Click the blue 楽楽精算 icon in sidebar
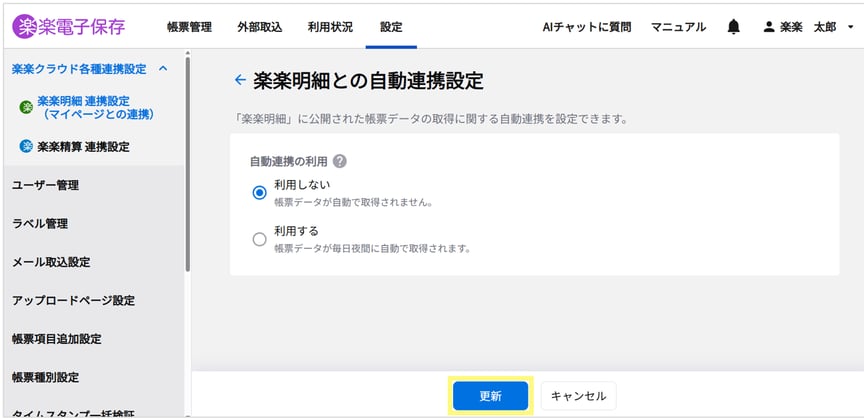Viewport: 864px width, 420px height. tap(26, 147)
